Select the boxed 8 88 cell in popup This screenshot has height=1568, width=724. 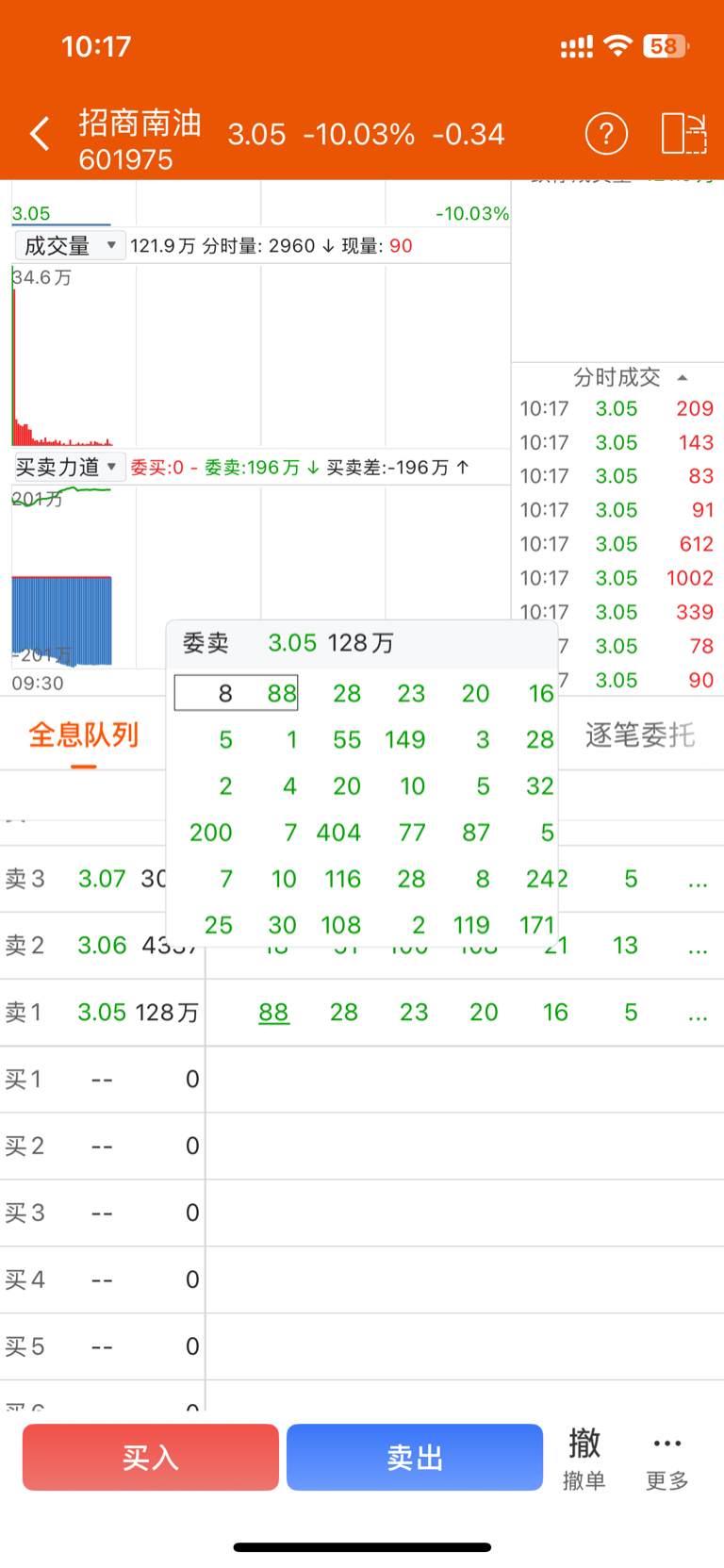(x=237, y=693)
